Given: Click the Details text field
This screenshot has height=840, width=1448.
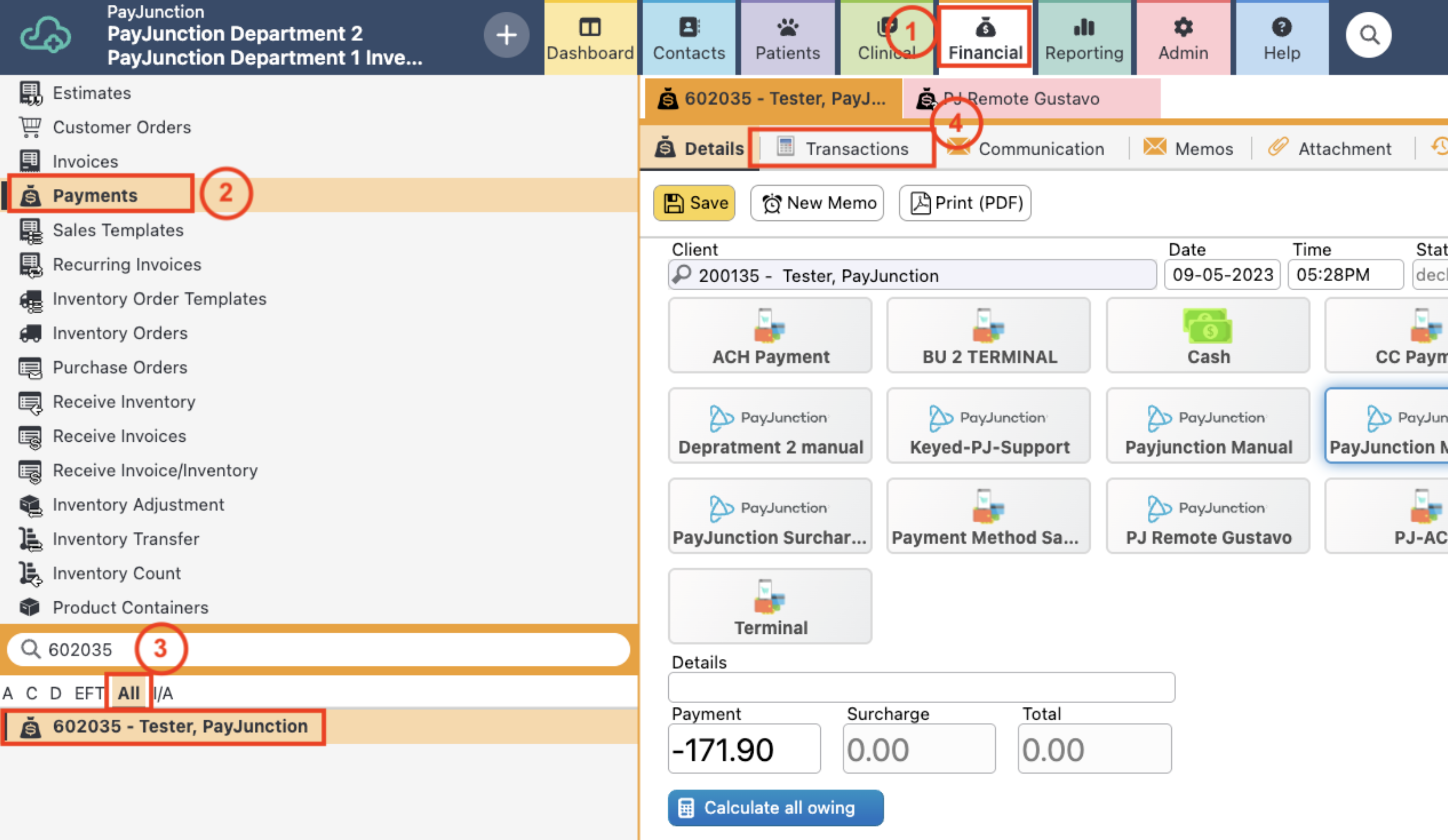Looking at the screenshot, I should [922, 687].
